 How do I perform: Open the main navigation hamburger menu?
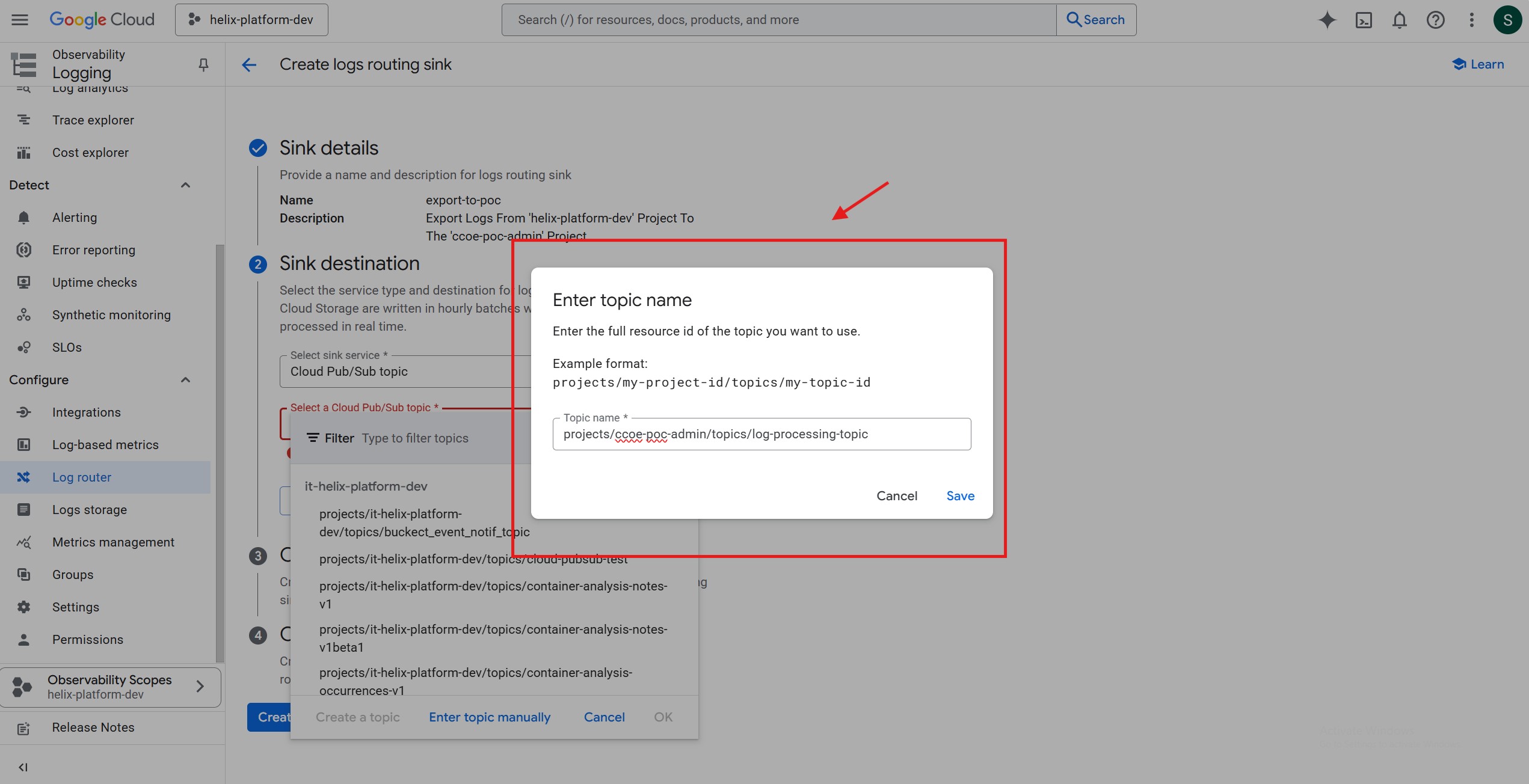point(20,20)
